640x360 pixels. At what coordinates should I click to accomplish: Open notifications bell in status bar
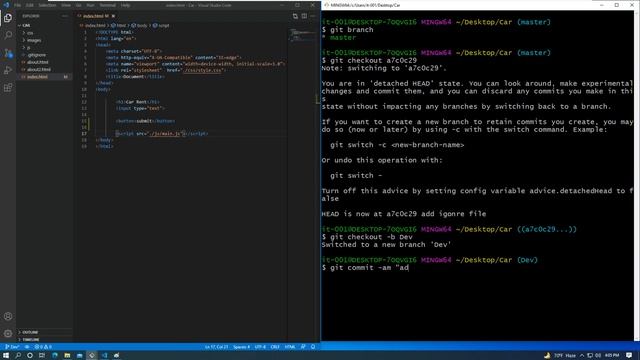click(313, 347)
